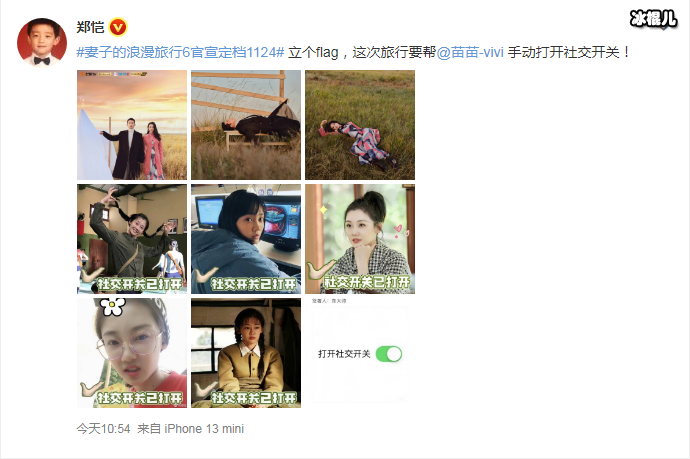690x459 pixels.
Task: Toggle the 打开社交开关 green switch
Action: [389, 354]
